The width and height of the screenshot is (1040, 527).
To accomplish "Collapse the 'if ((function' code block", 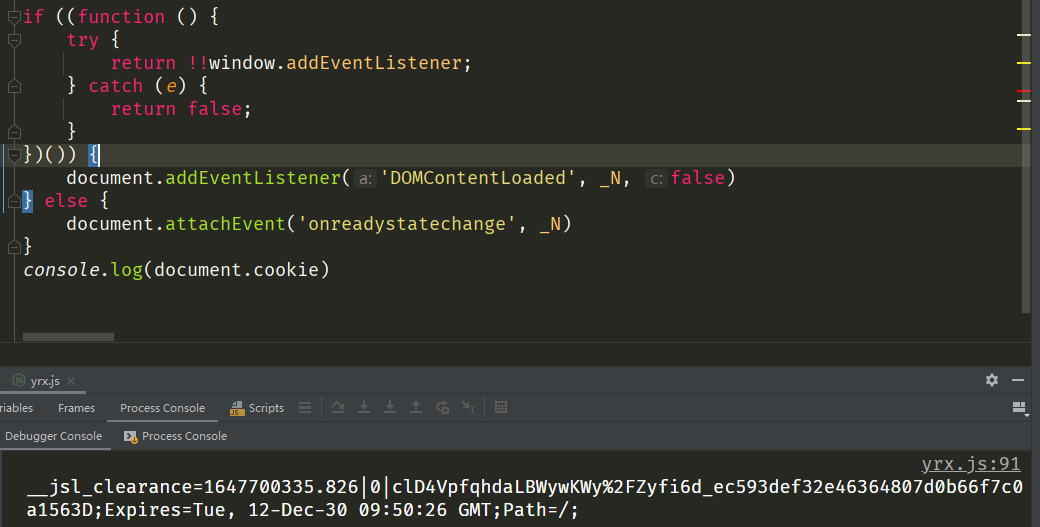I will pyautogui.click(x=14, y=16).
